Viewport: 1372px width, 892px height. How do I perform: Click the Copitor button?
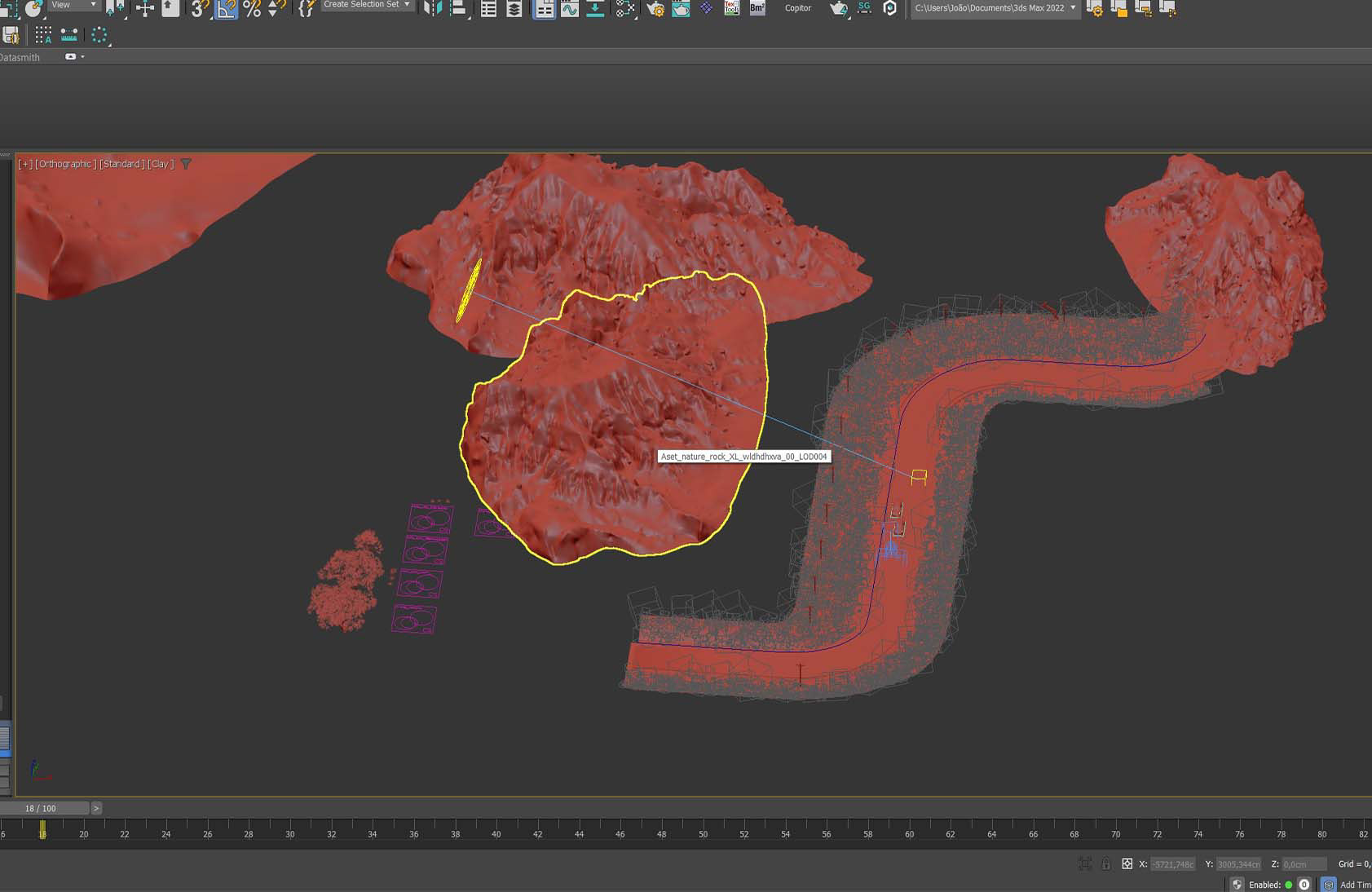[797, 8]
